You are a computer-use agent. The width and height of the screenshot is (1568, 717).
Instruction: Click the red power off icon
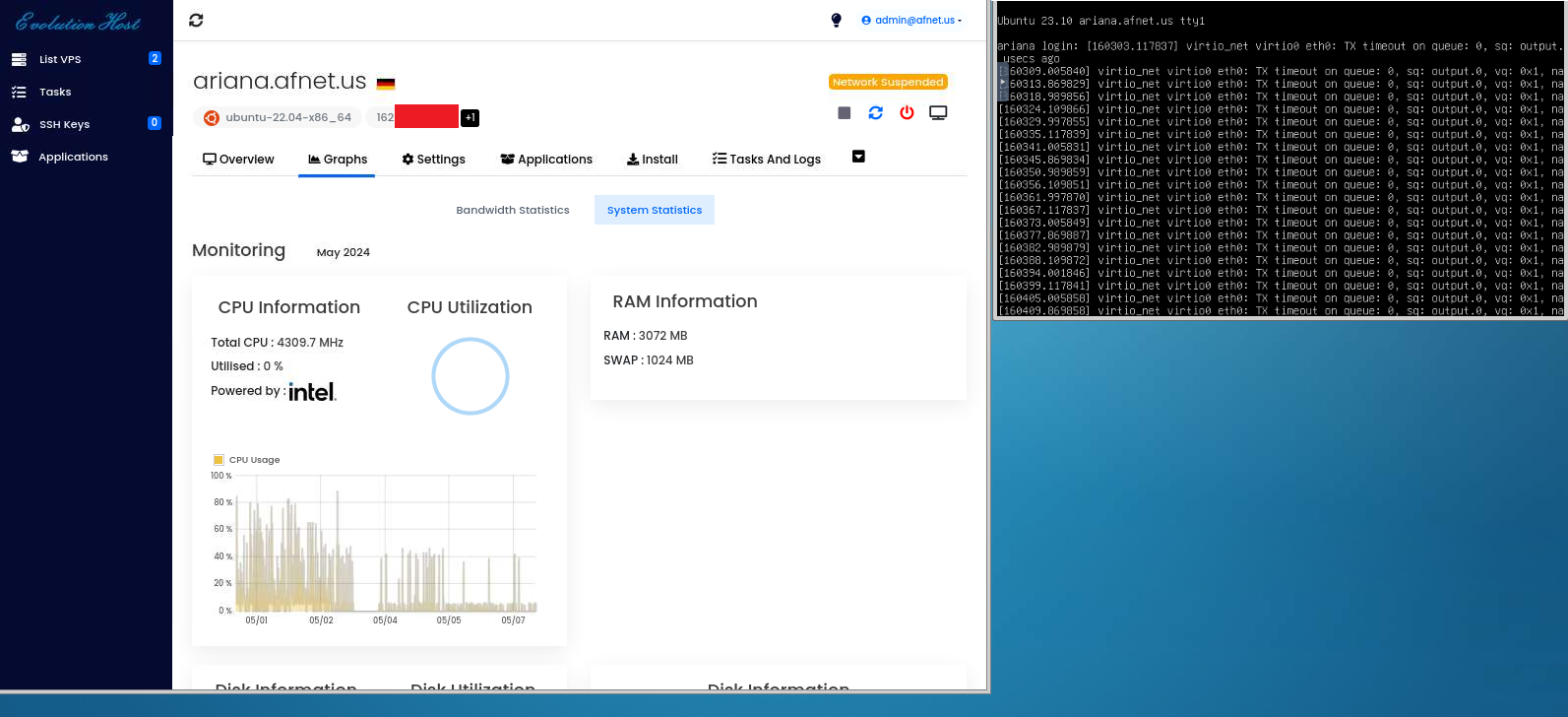[x=907, y=113]
